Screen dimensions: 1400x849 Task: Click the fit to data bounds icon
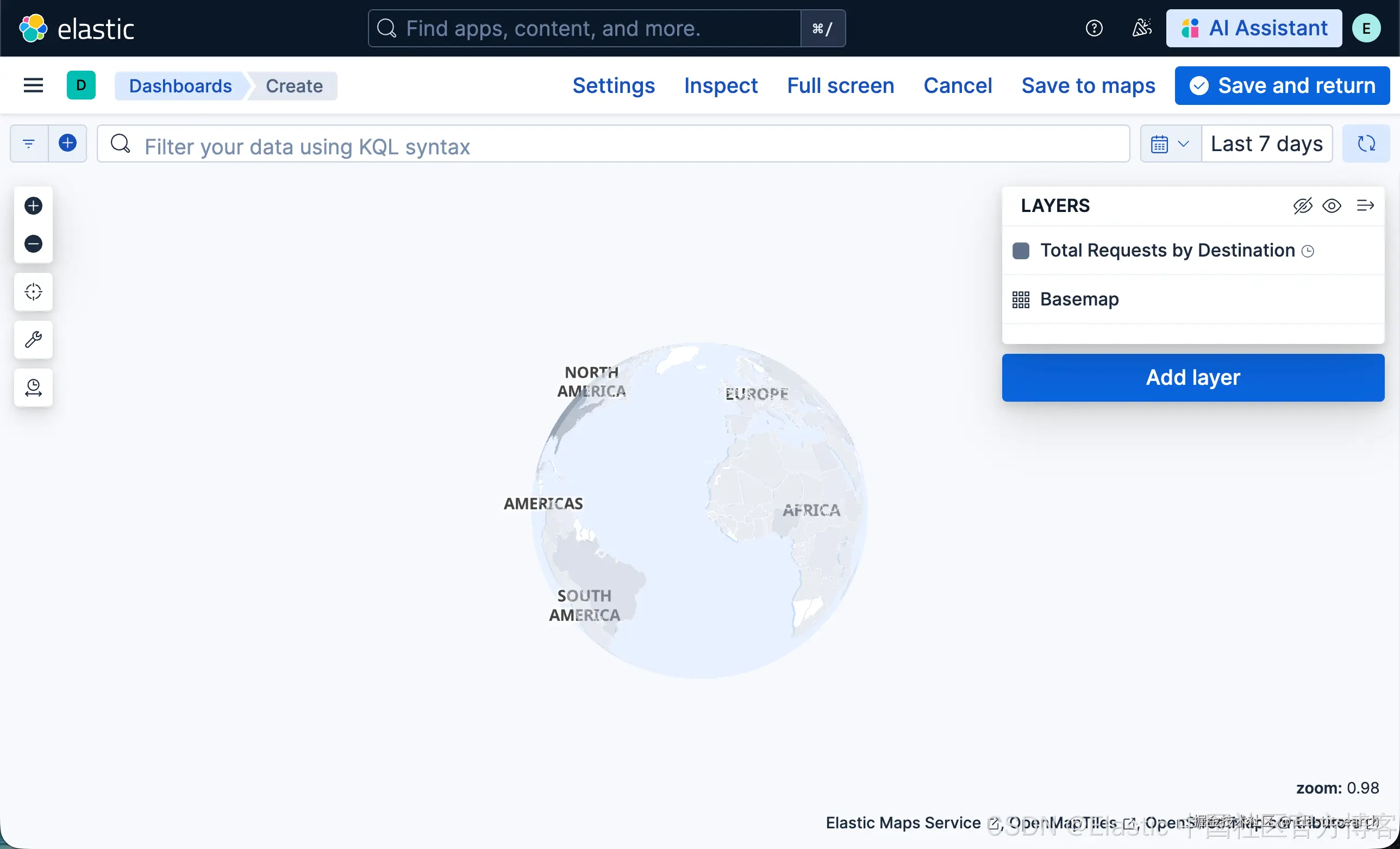pyautogui.click(x=33, y=291)
